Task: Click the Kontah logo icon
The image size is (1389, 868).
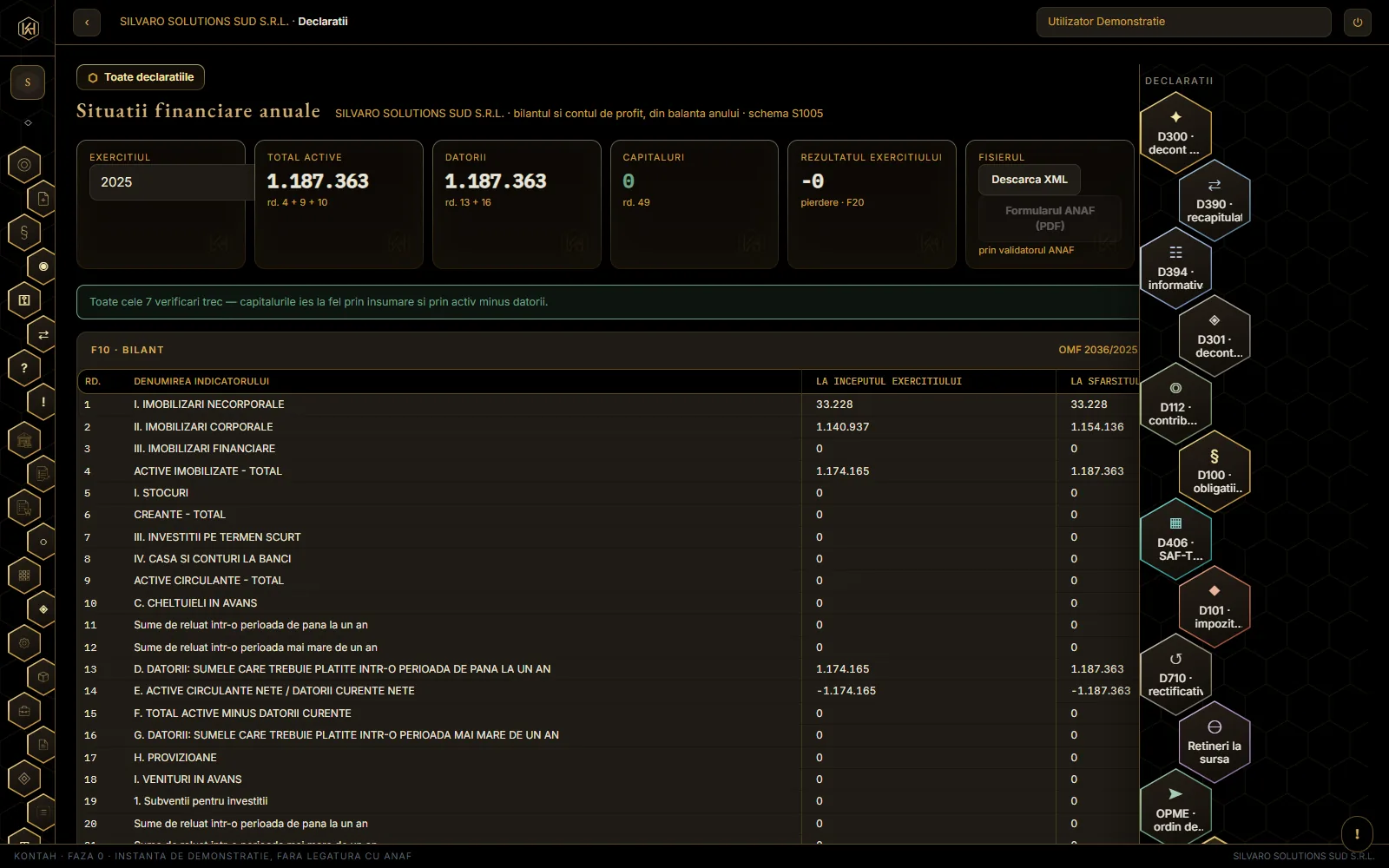Action: click(28, 29)
